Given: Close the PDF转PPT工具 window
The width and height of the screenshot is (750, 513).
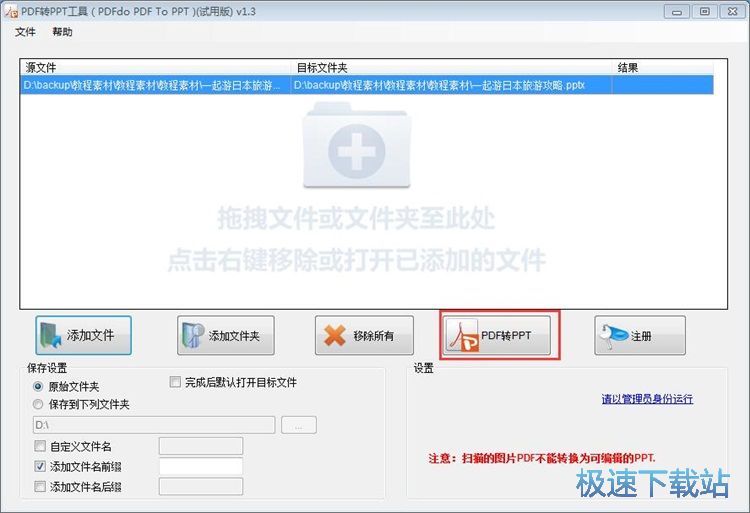Looking at the screenshot, I should click(x=732, y=11).
